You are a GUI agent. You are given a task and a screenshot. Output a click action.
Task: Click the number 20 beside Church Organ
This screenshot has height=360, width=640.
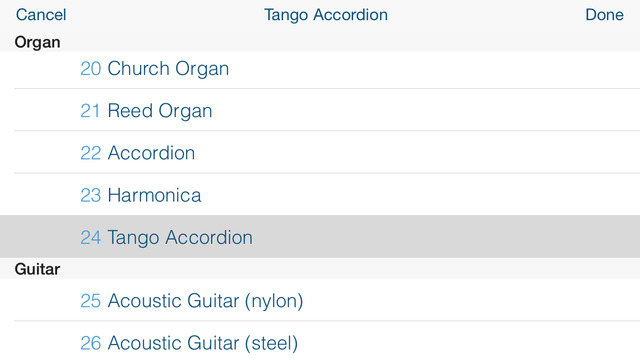(91, 69)
